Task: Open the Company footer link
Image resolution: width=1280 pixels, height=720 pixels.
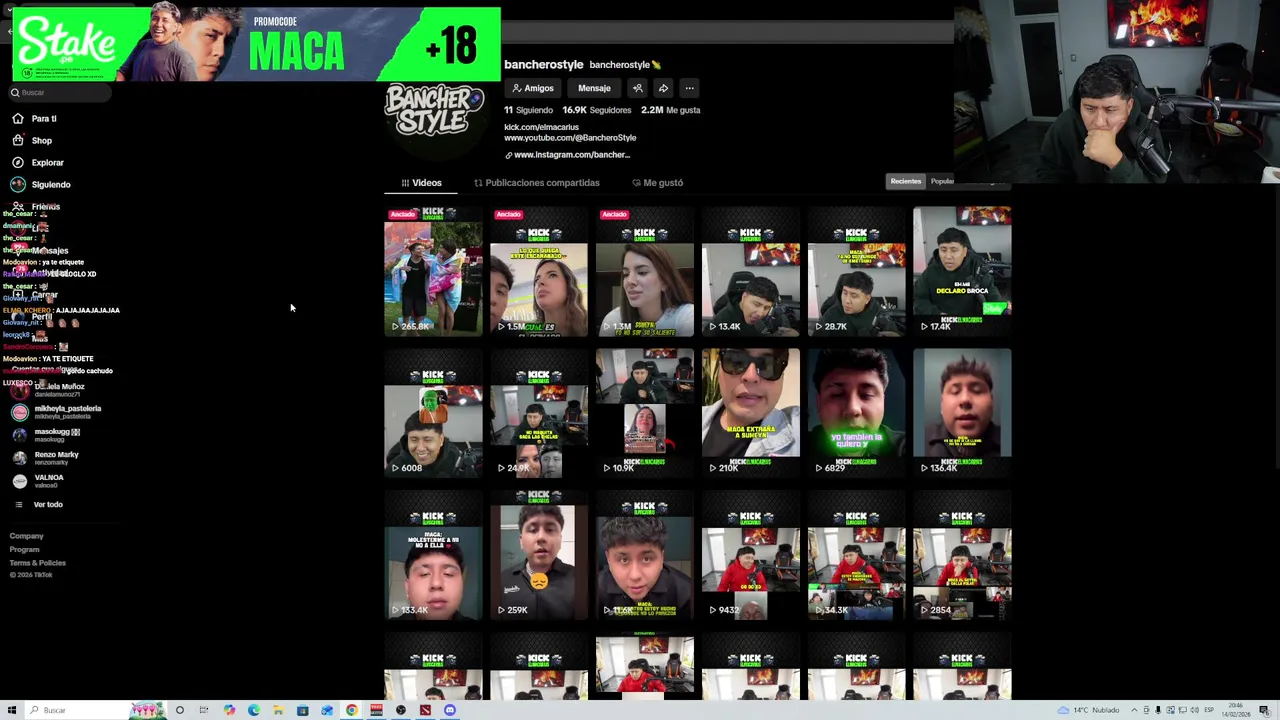Action: coord(27,536)
